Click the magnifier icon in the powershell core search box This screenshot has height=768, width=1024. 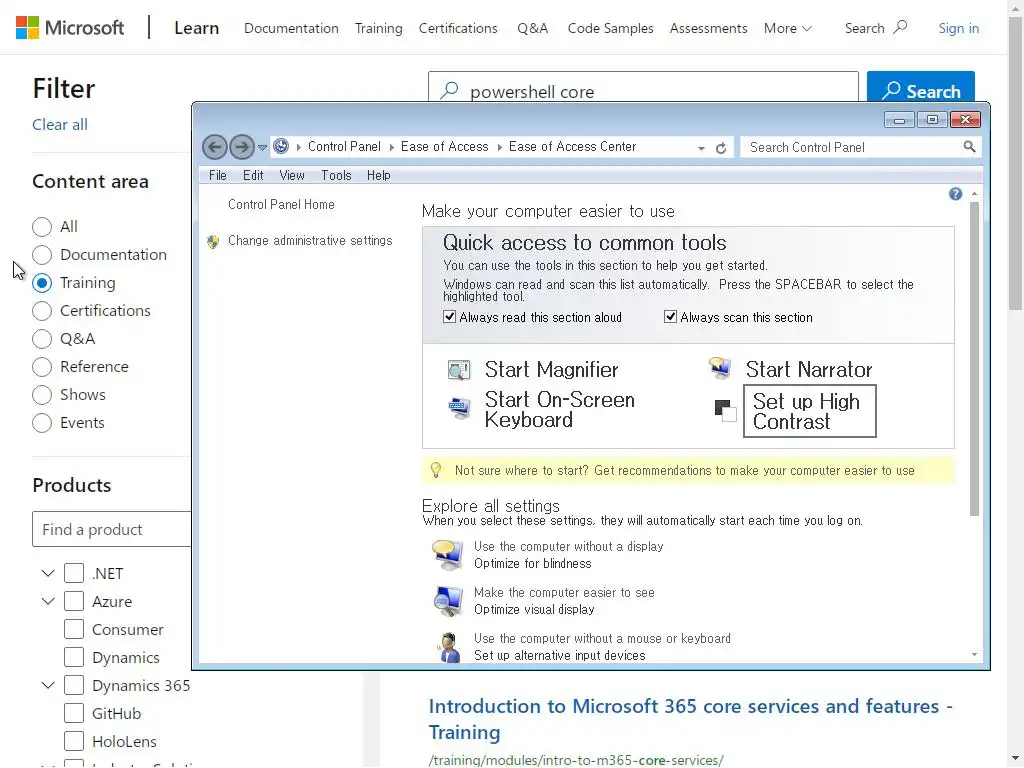click(x=449, y=90)
